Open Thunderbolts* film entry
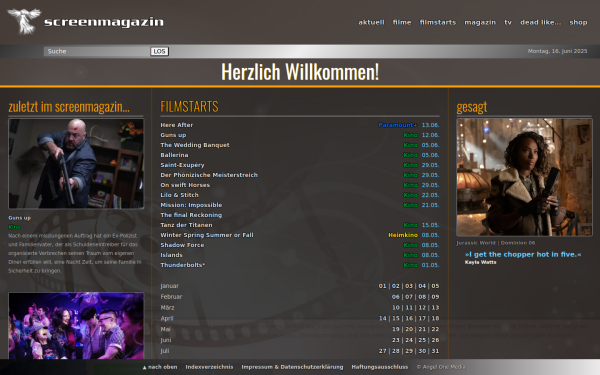600x375 pixels. (183, 265)
